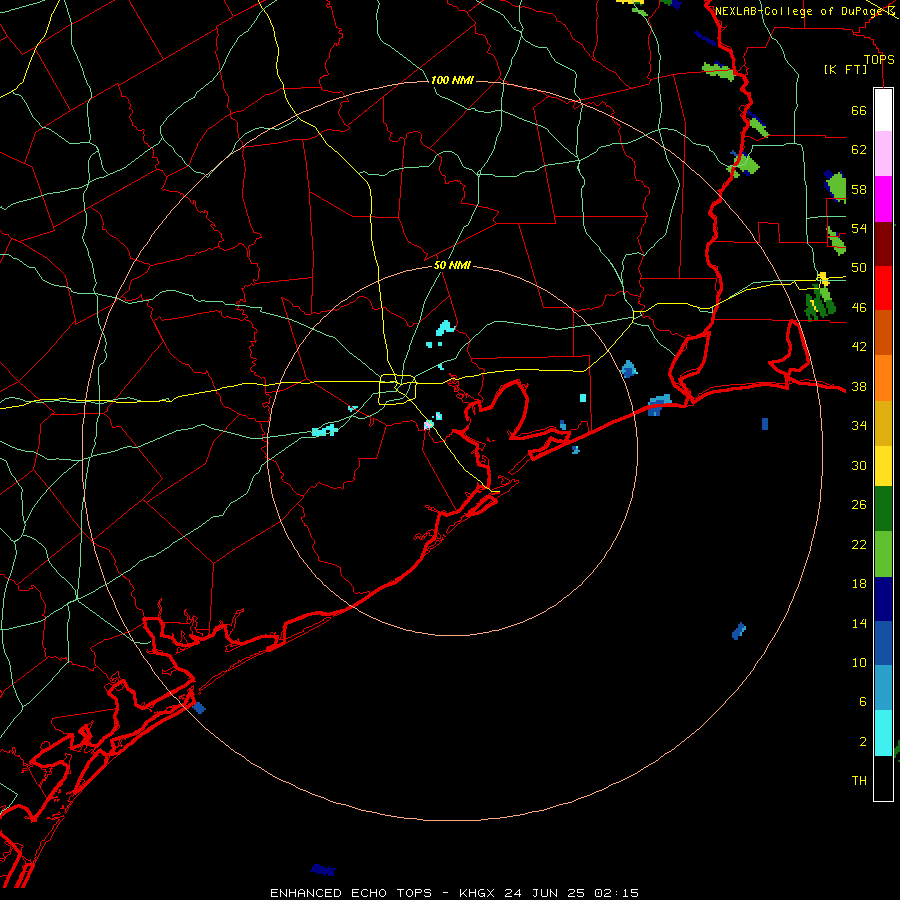The height and width of the screenshot is (900, 900).
Task: Click the legend value "58"
Action: point(859,189)
